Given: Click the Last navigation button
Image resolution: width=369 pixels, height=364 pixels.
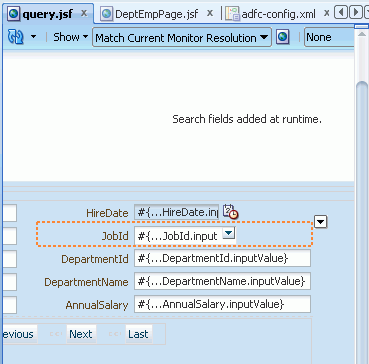Looking at the screenshot, I should [138, 334].
